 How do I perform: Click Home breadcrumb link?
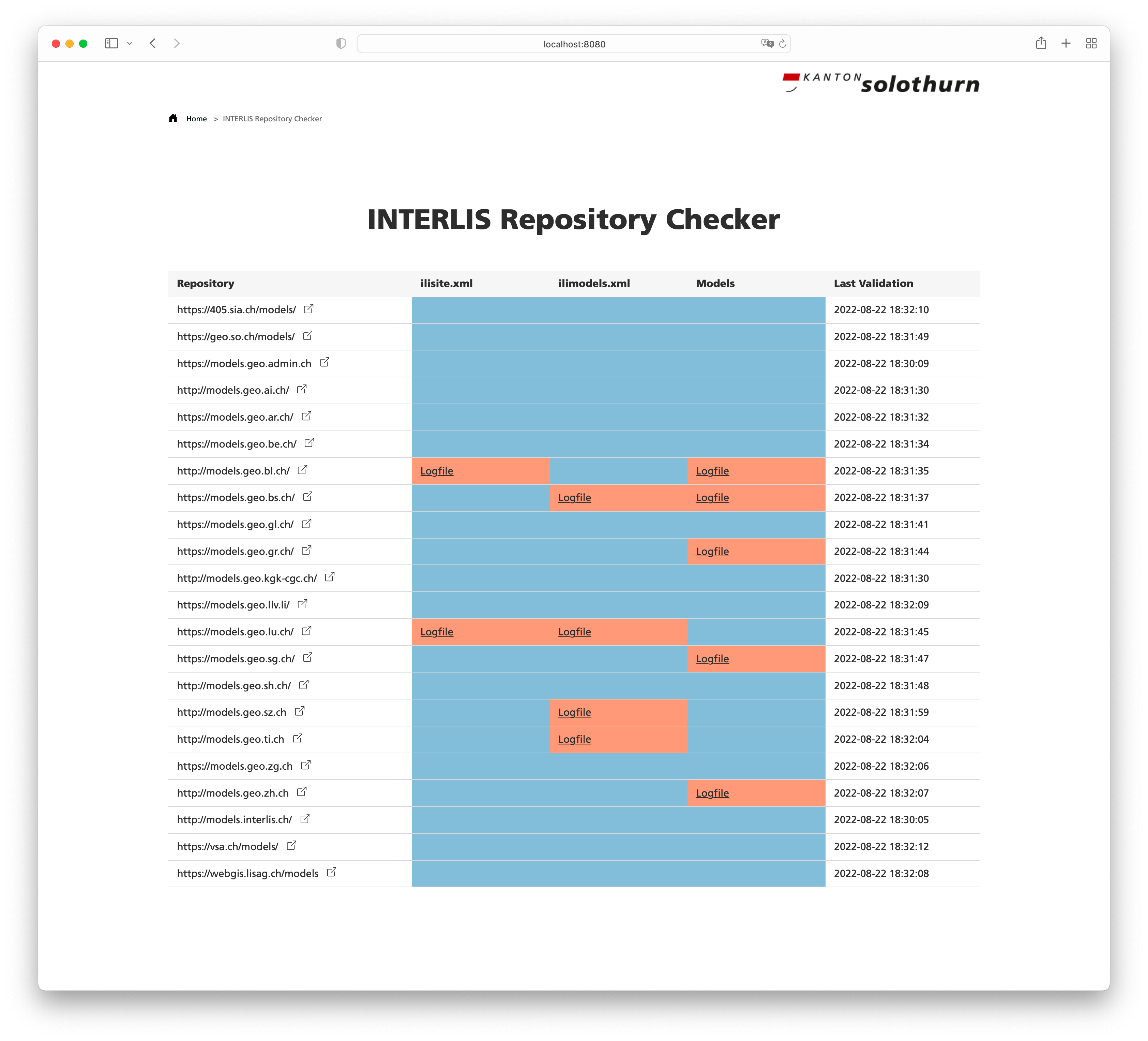tap(196, 119)
